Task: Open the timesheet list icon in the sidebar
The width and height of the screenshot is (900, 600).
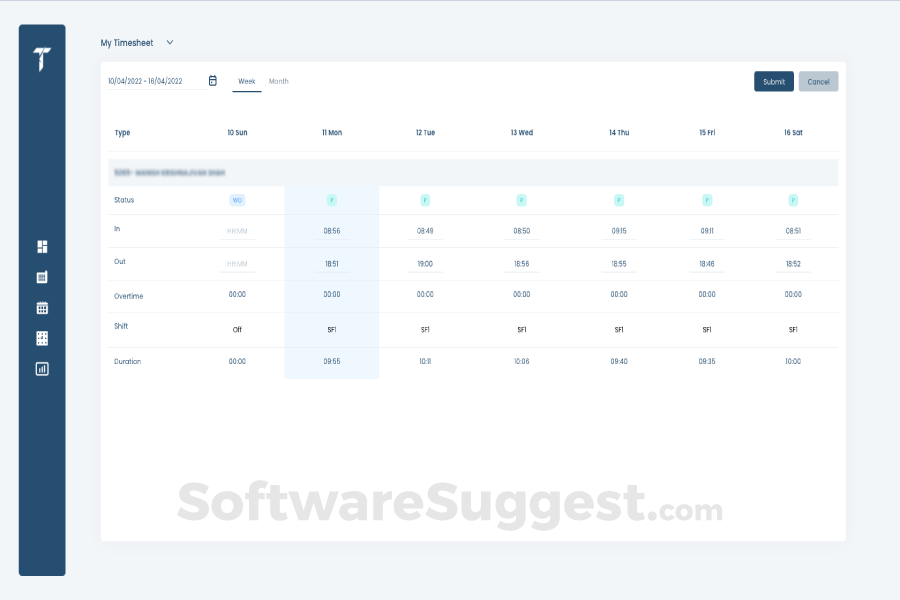Action: pyautogui.click(x=42, y=277)
